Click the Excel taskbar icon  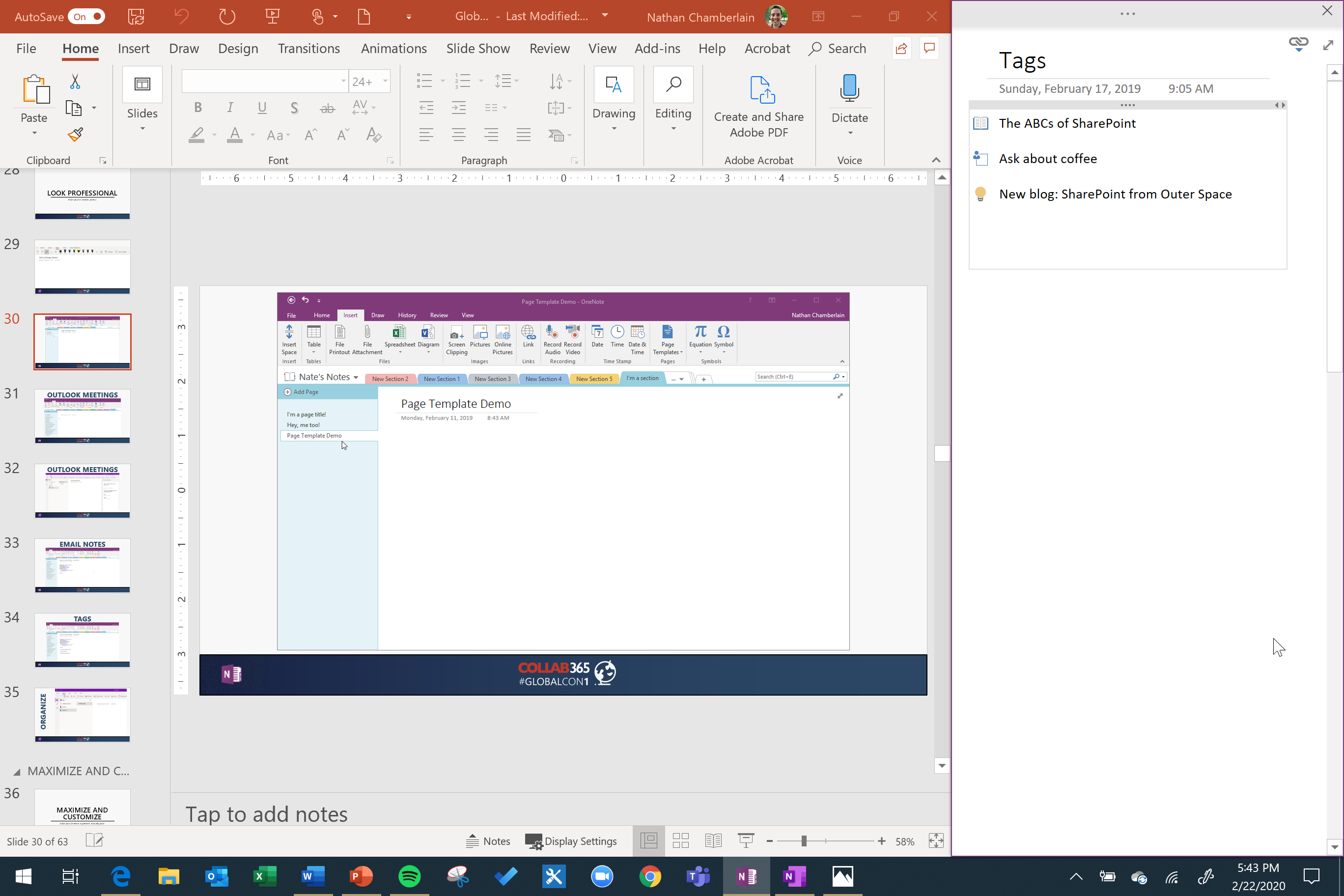point(265,876)
